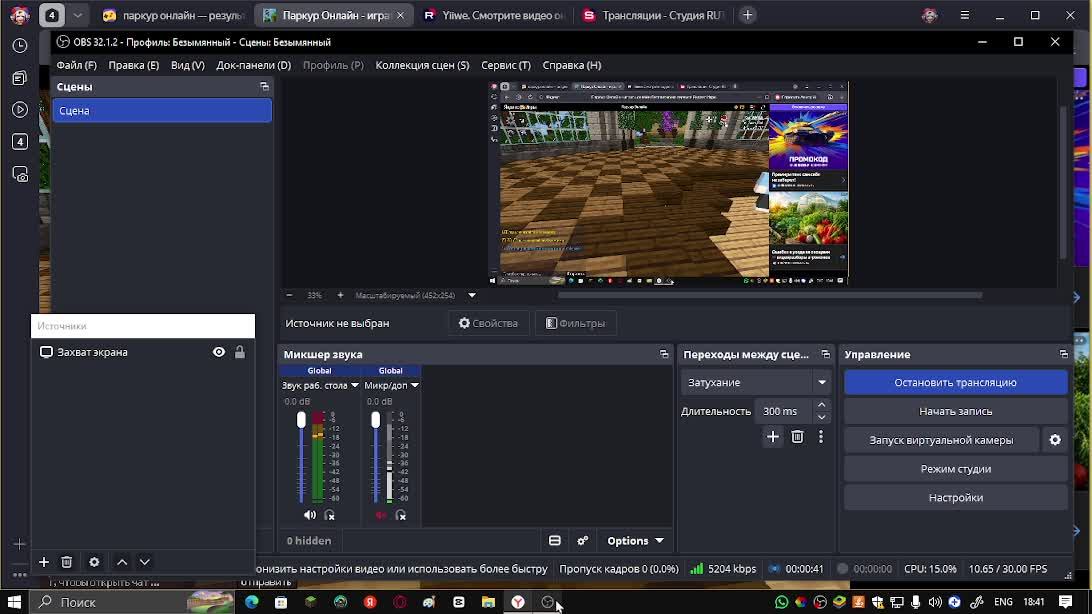Open the preview scaling dropdown arrow
The width and height of the screenshot is (1092, 614).
471,295
